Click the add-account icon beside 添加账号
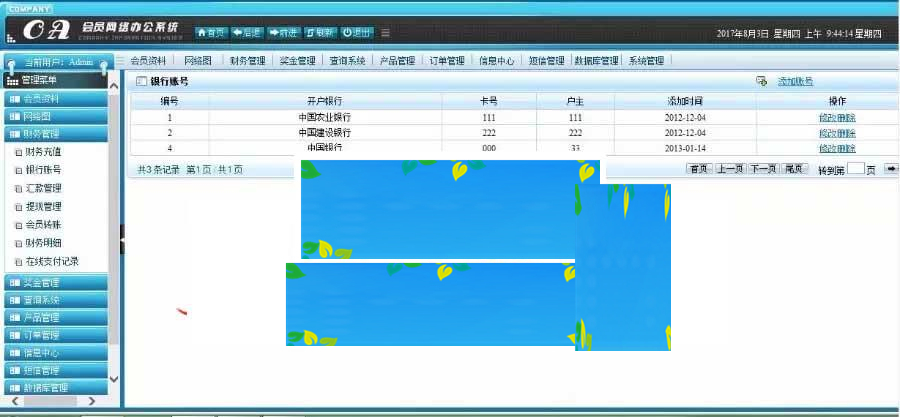 point(762,81)
